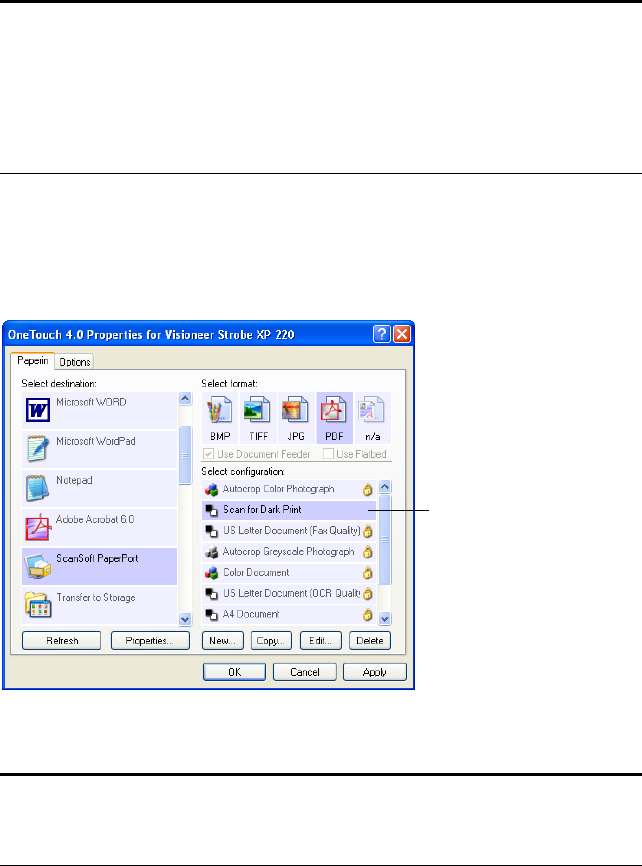The image size is (642, 866).
Task: Click the Autocrop Greyscale Photograph icon
Action: [x=212, y=552]
